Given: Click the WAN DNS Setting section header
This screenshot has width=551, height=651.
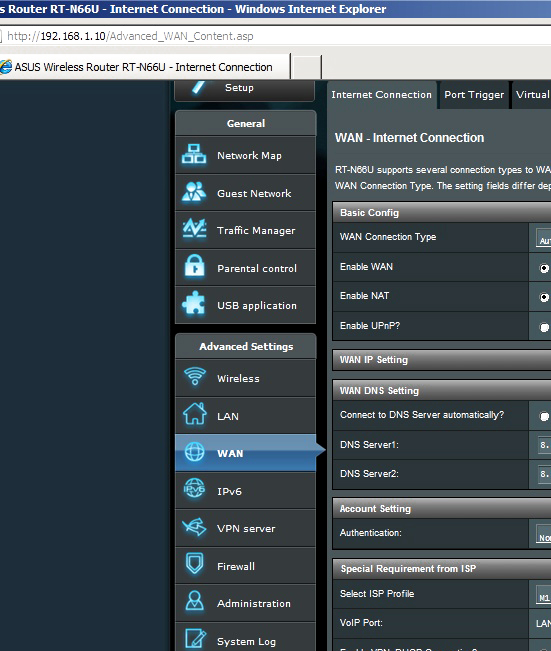Looking at the screenshot, I should click(442, 390).
